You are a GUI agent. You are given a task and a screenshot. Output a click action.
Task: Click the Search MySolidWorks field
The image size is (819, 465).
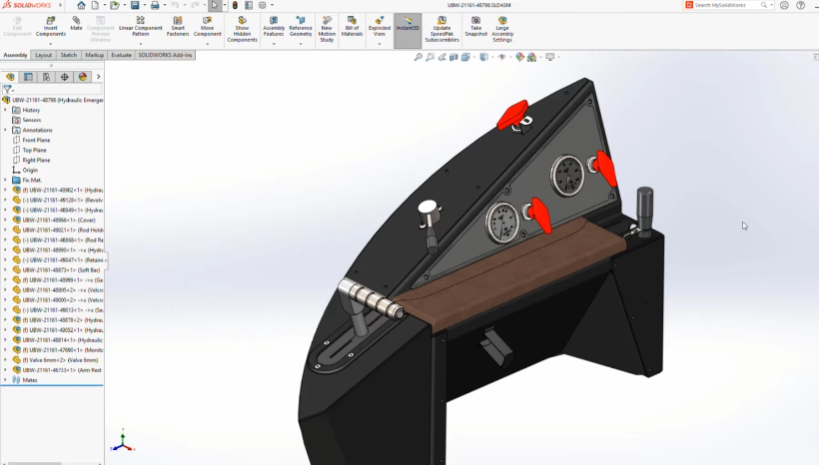point(726,5)
